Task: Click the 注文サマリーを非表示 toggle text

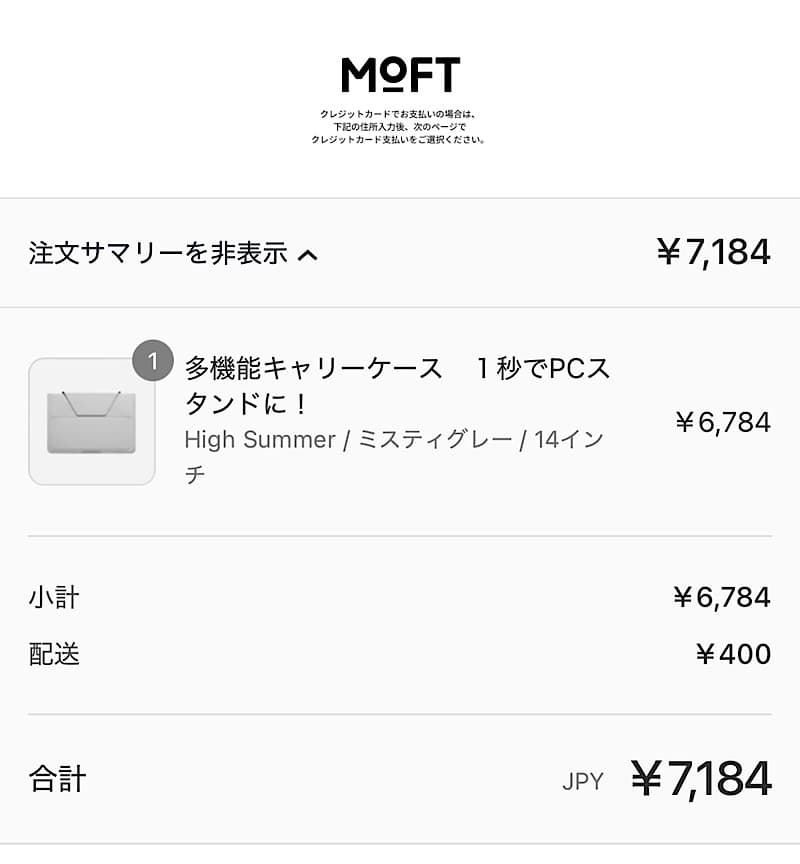Action: coord(158,253)
